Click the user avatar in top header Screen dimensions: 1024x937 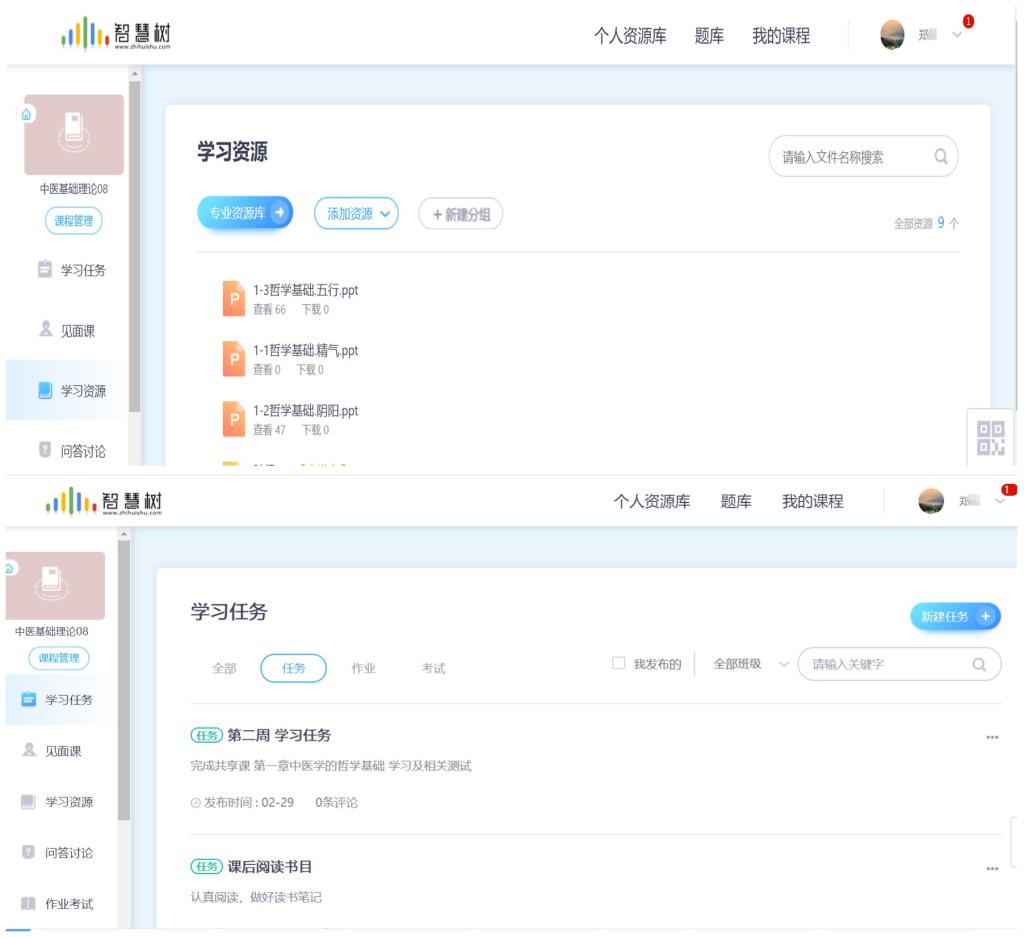click(x=892, y=35)
